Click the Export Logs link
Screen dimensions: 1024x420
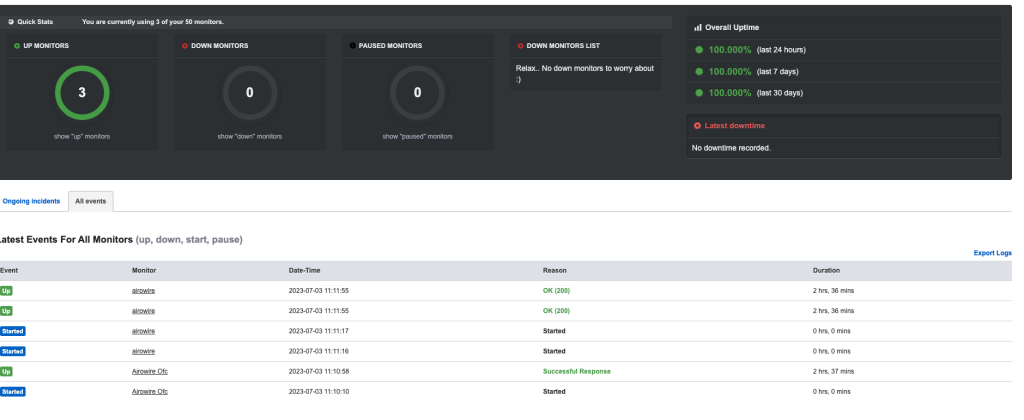click(993, 253)
